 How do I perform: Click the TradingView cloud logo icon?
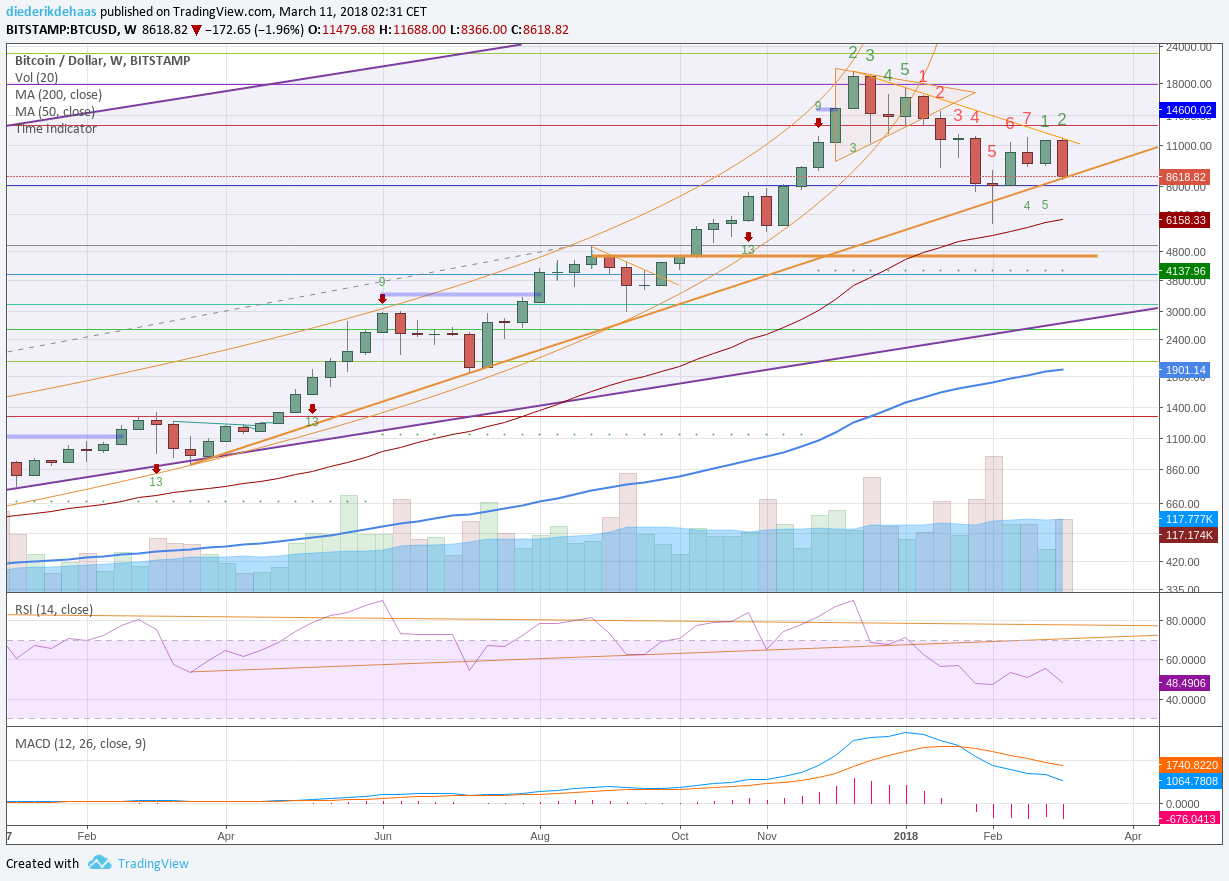[99, 862]
